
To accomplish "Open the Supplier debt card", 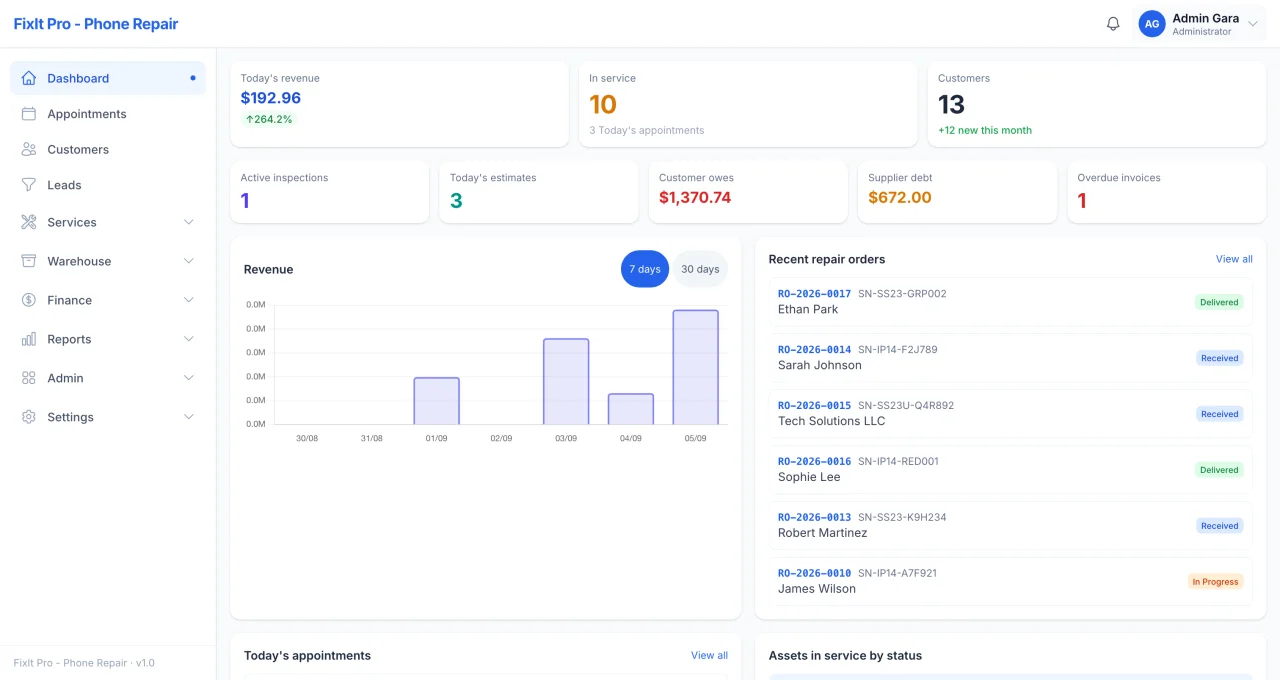I will [x=957, y=192].
